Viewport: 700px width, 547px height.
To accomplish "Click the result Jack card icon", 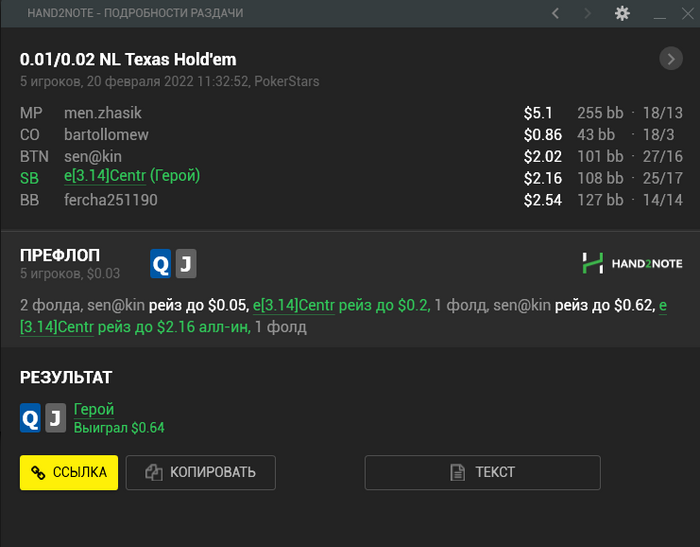I will click(x=55, y=418).
